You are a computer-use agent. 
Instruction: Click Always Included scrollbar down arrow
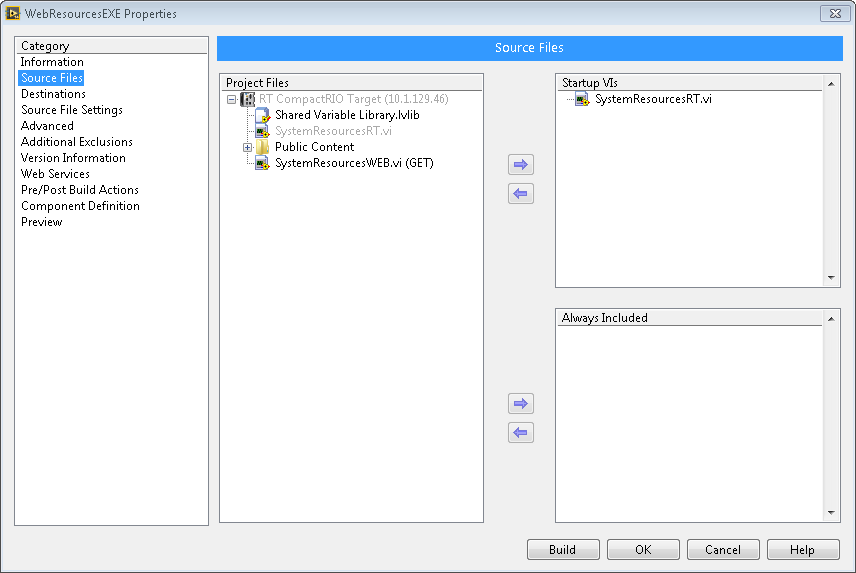tap(831, 512)
